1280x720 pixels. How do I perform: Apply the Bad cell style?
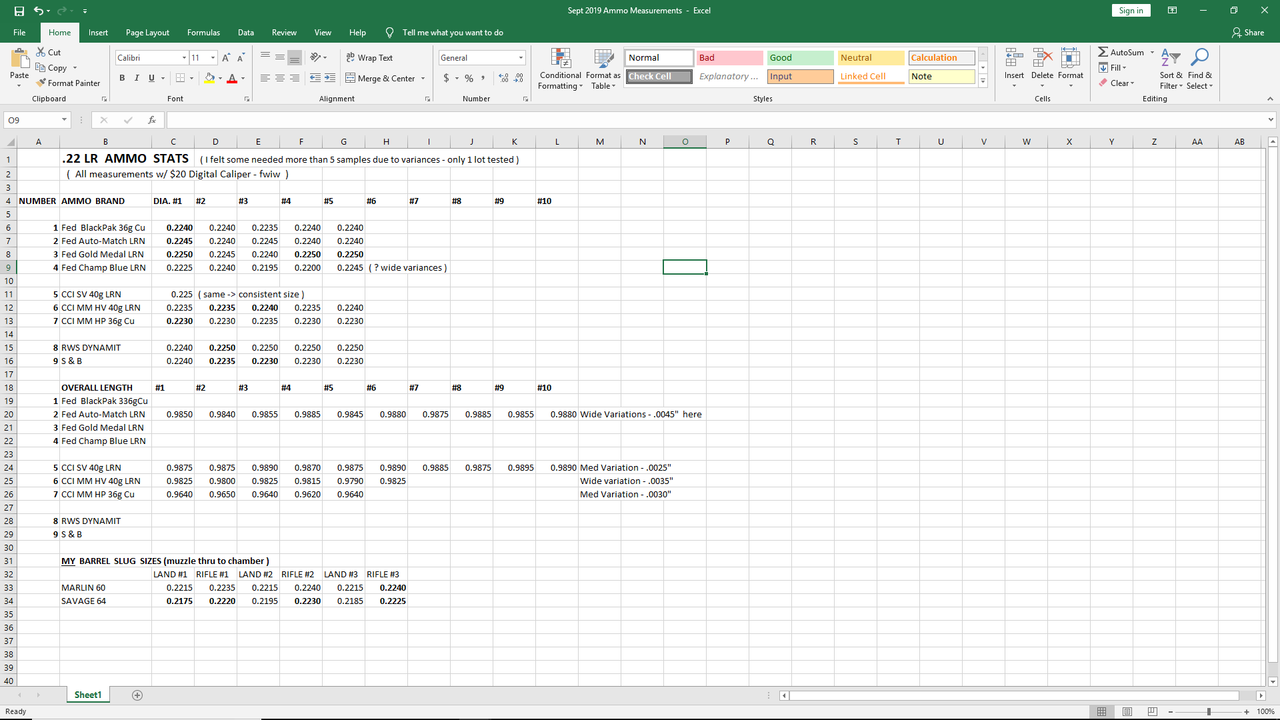(728, 58)
